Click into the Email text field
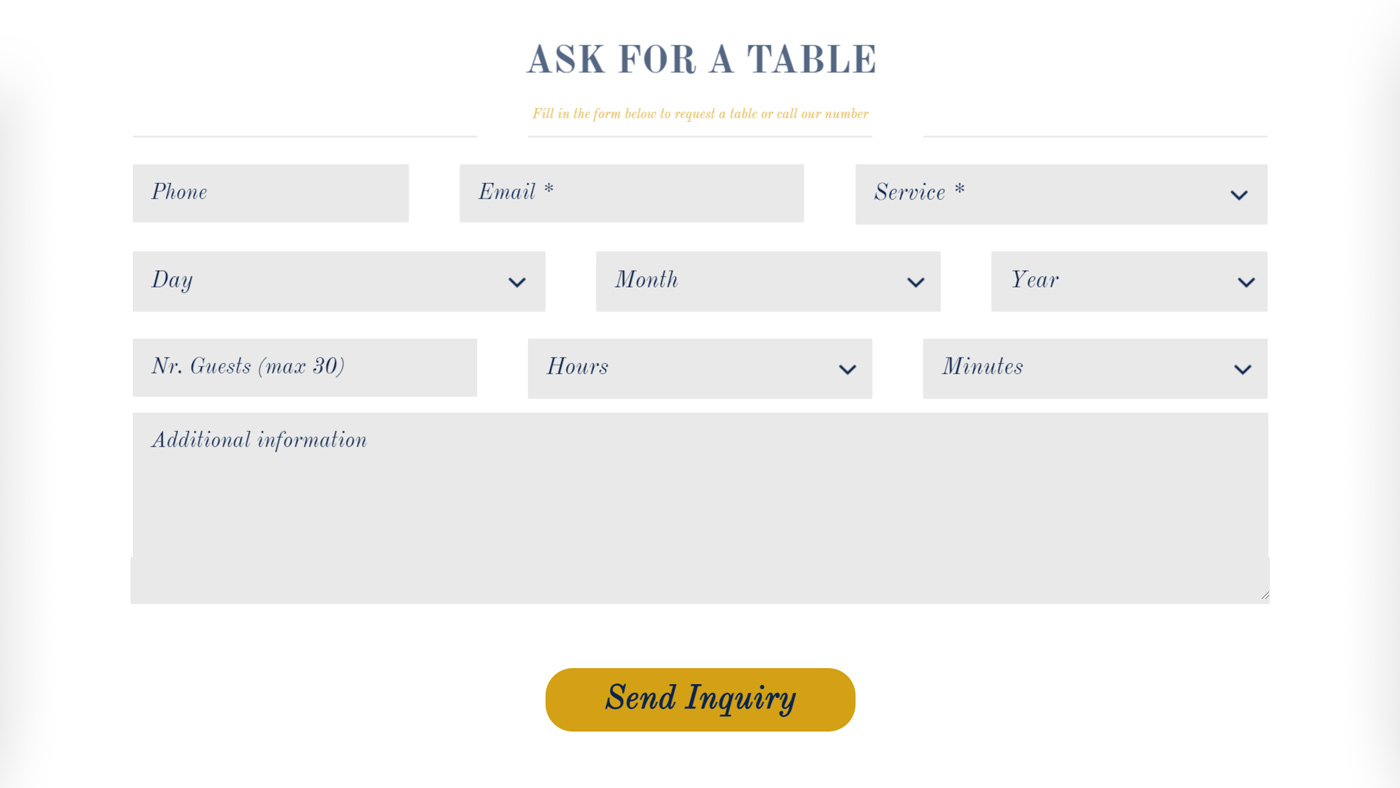Viewport: 1400px width, 788px height. click(x=631, y=193)
